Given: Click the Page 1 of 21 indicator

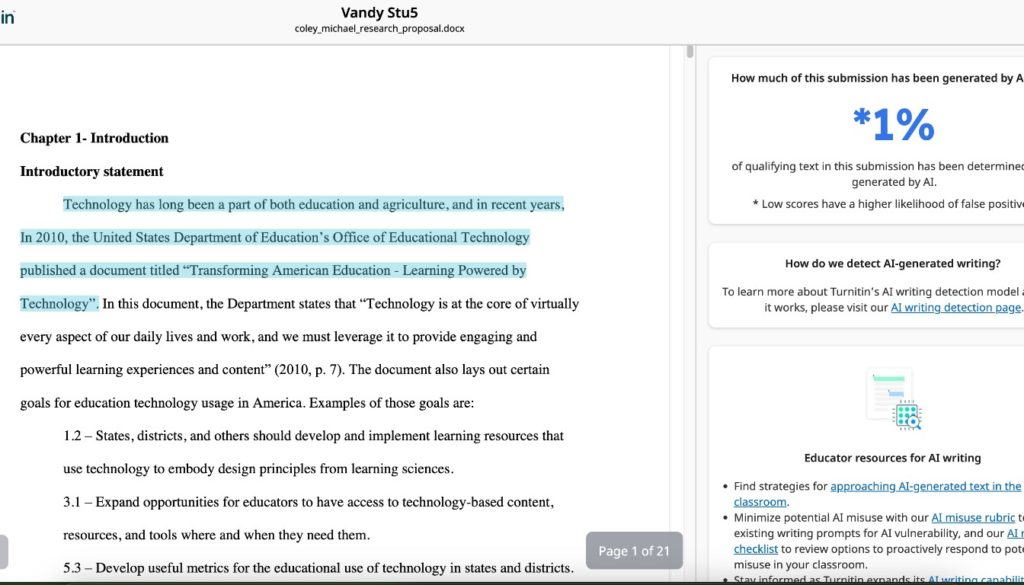Looking at the screenshot, I should coord(634,550).
